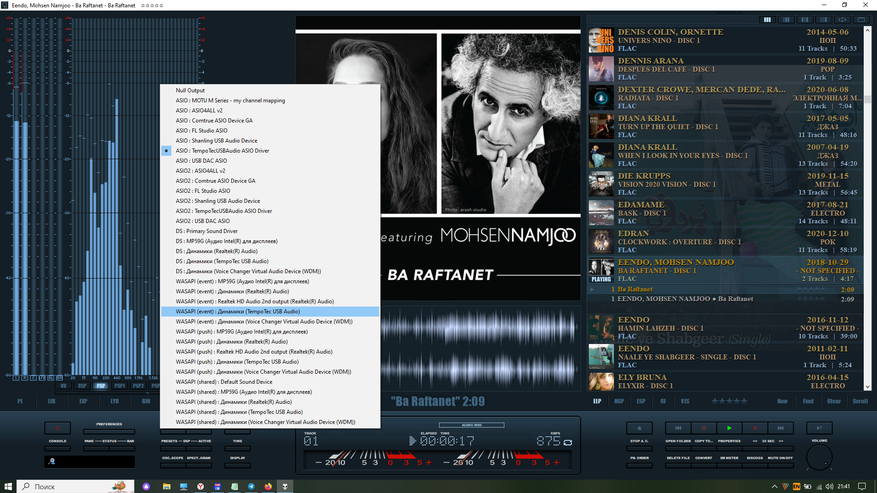877x493 pixels.
Task: Click the volume speaker icon in the system tray
Action: pyautogui.click(x=829, y=486)
